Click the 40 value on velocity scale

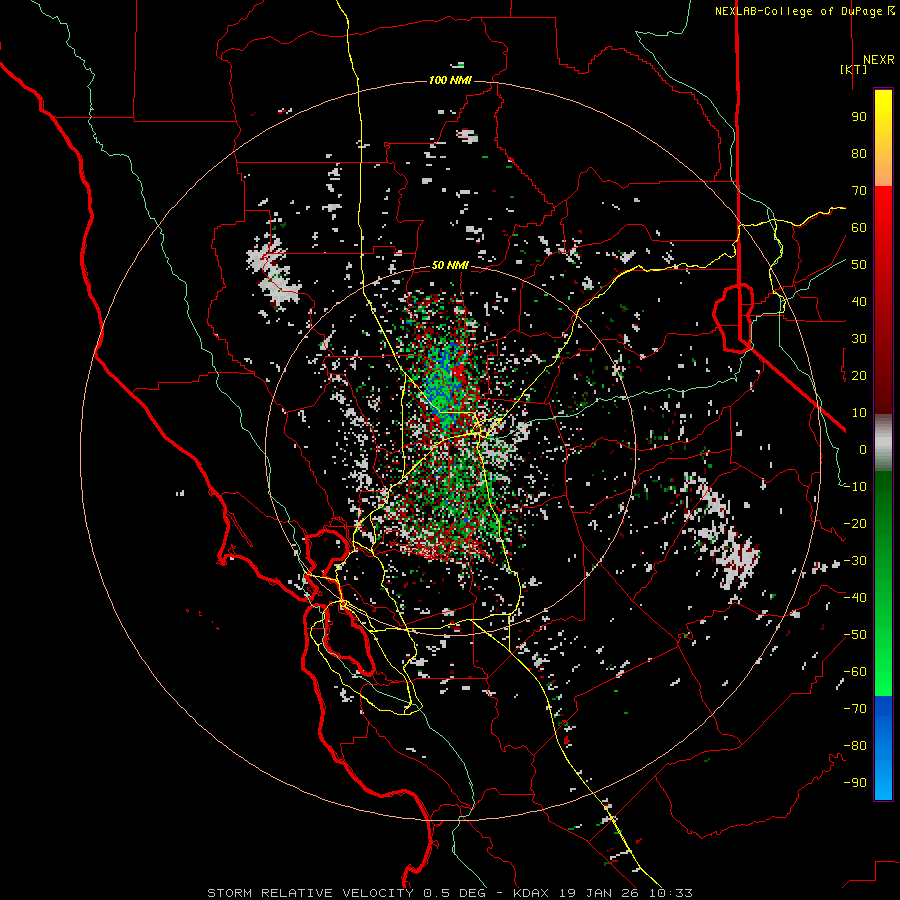click(859, 302)
